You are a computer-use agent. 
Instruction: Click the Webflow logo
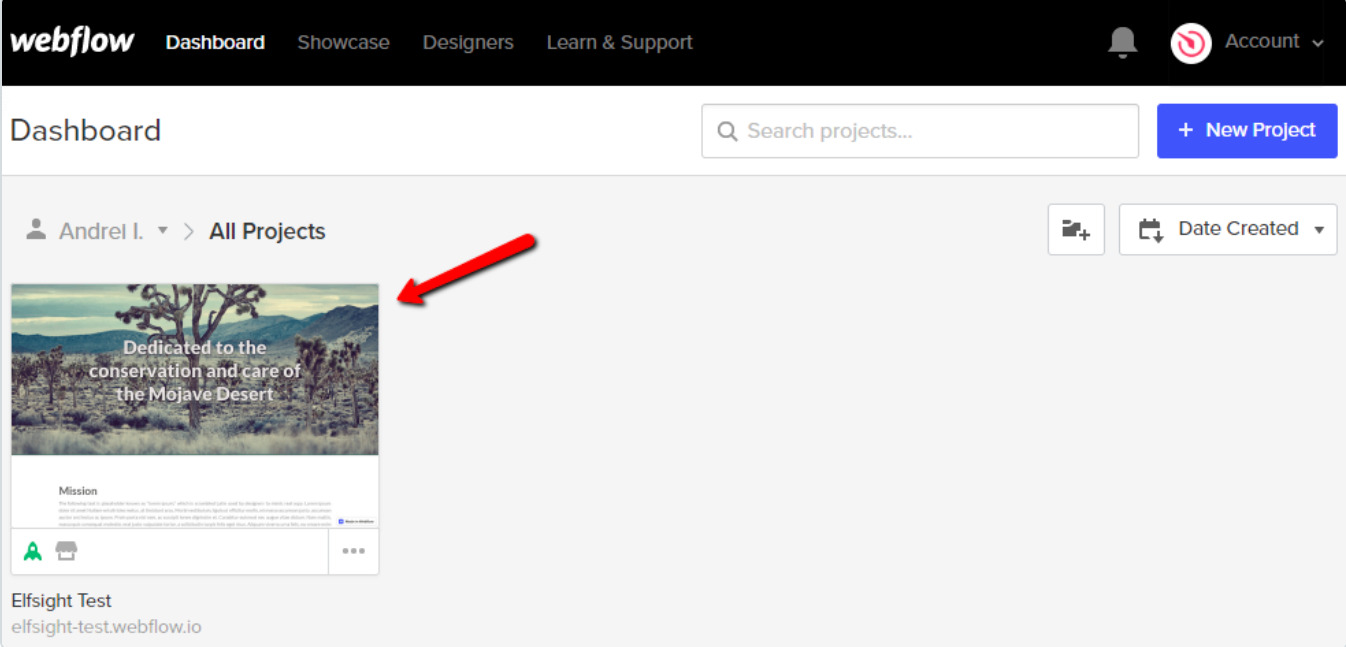71,41
